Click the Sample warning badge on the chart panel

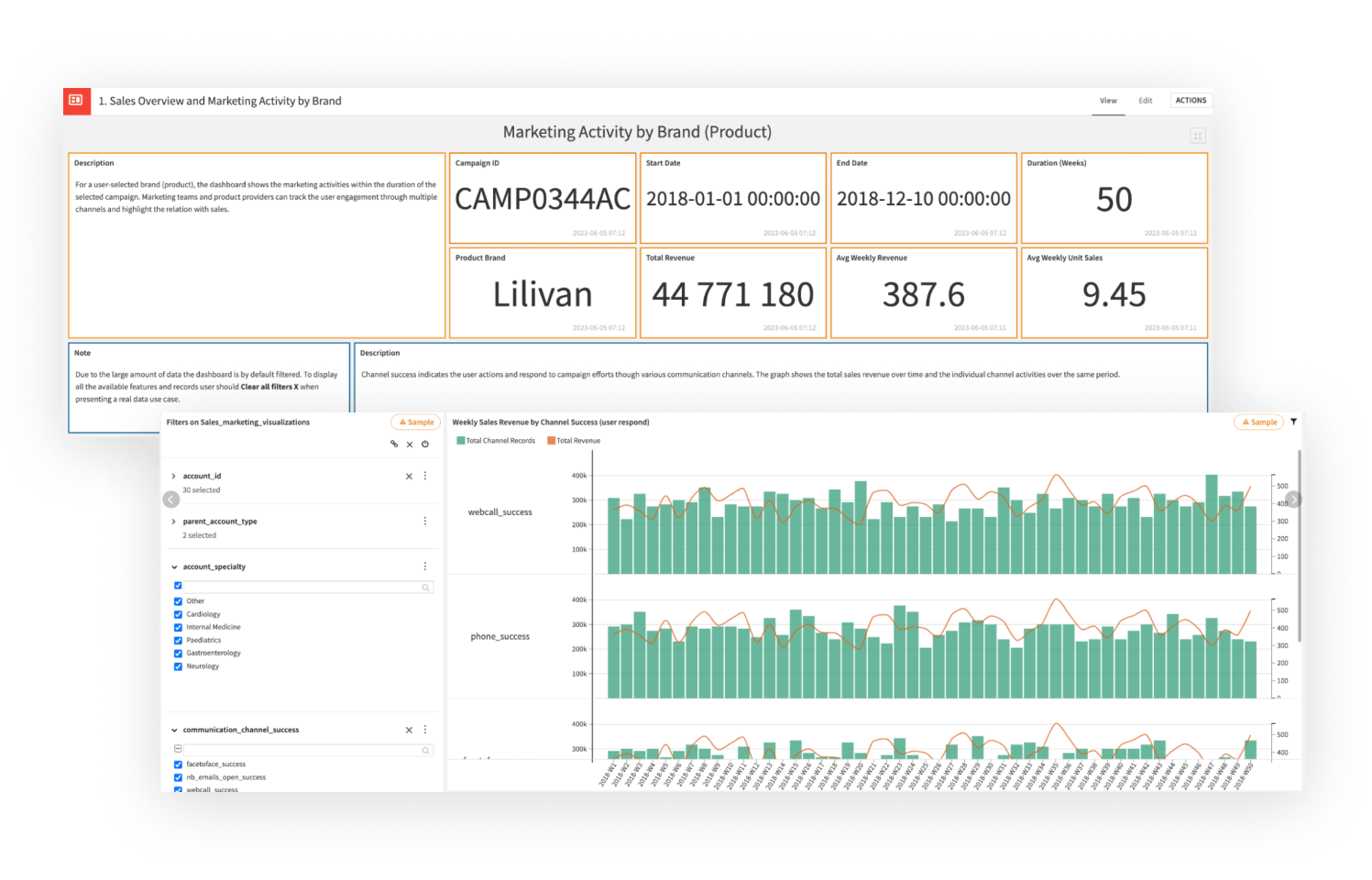point(1259,422)
